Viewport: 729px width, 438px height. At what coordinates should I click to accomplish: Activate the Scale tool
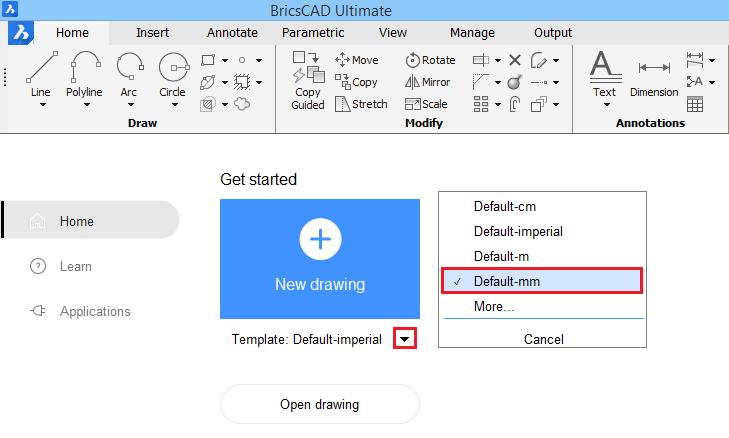click(x=426, y=104)
